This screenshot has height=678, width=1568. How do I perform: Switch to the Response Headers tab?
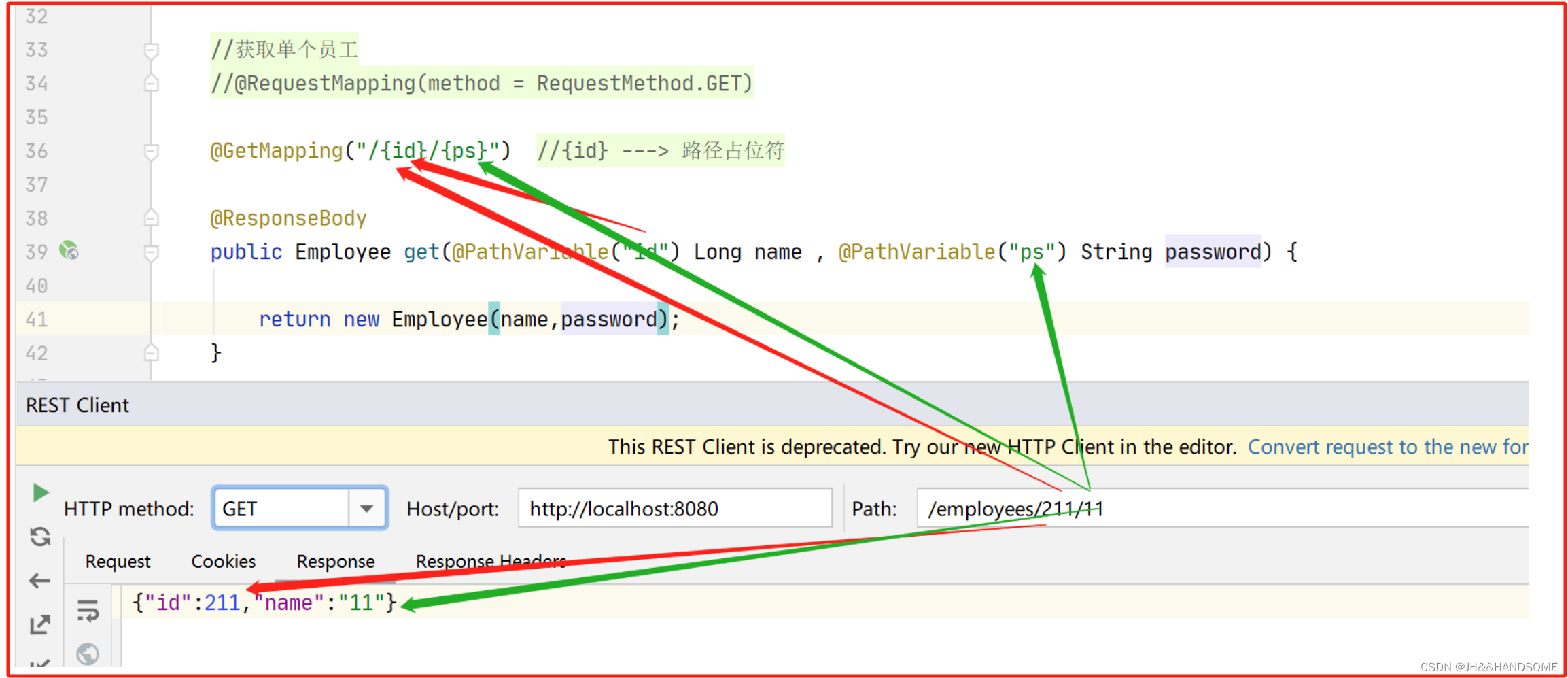[x=491, y=562]
